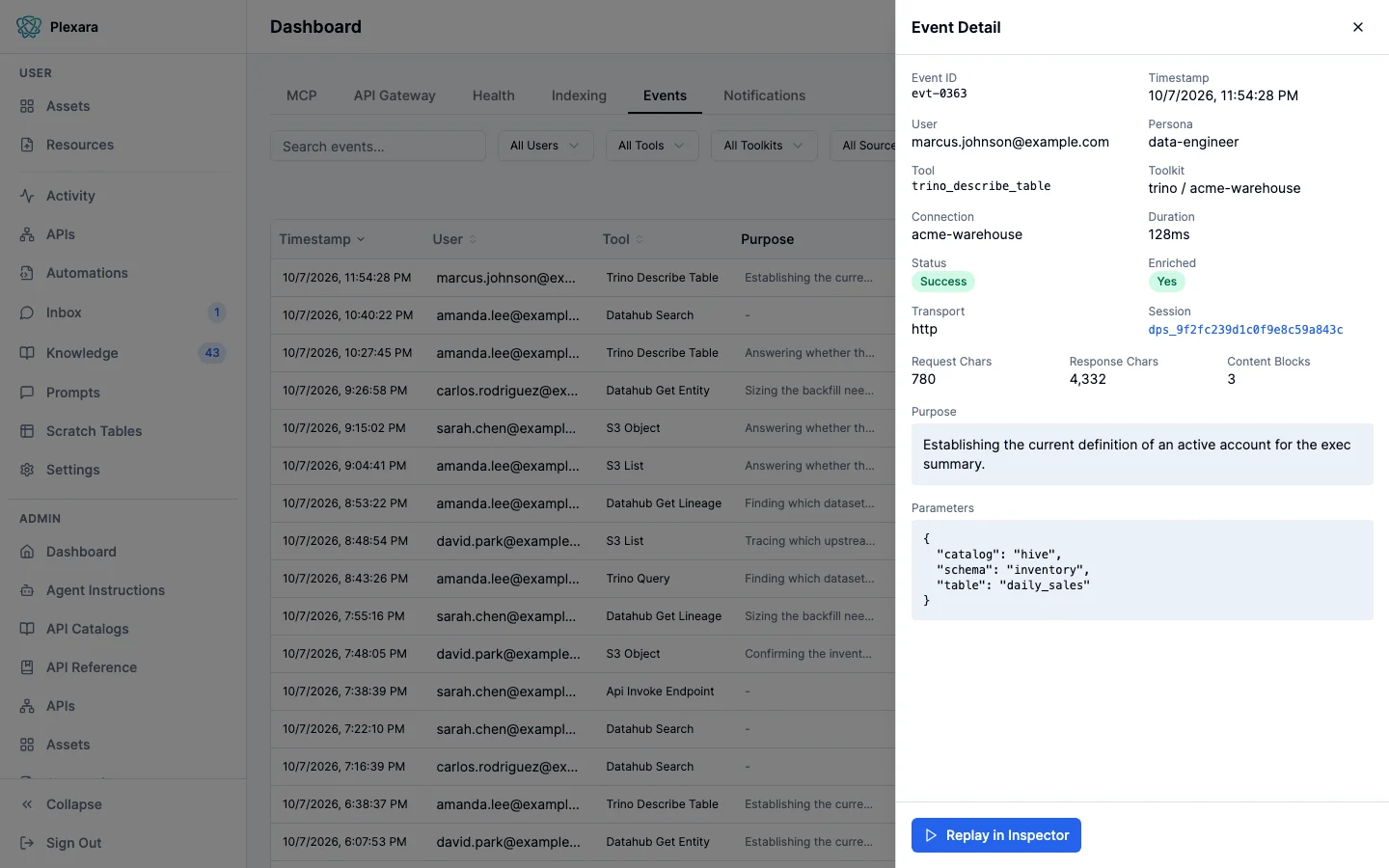Sort by the Timestamp column header

(322, 239)
